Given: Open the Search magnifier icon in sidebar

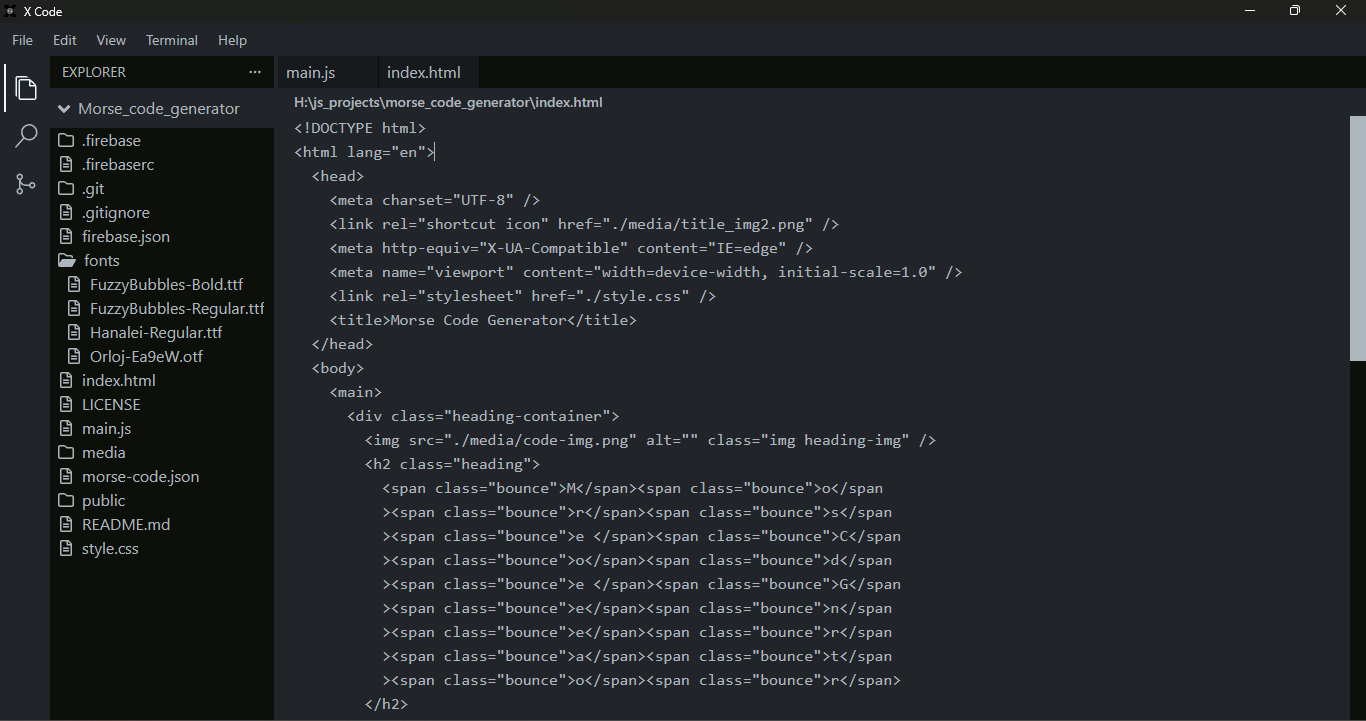Looking at the screenshot, I should click(x=26, y=136).
